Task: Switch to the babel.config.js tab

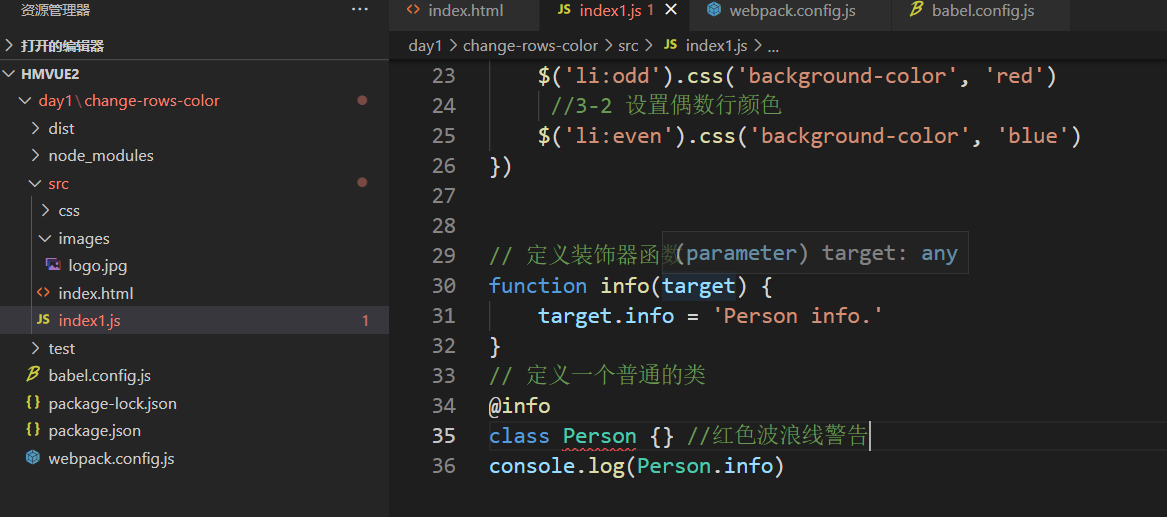Action: click(x=980, y=15)
